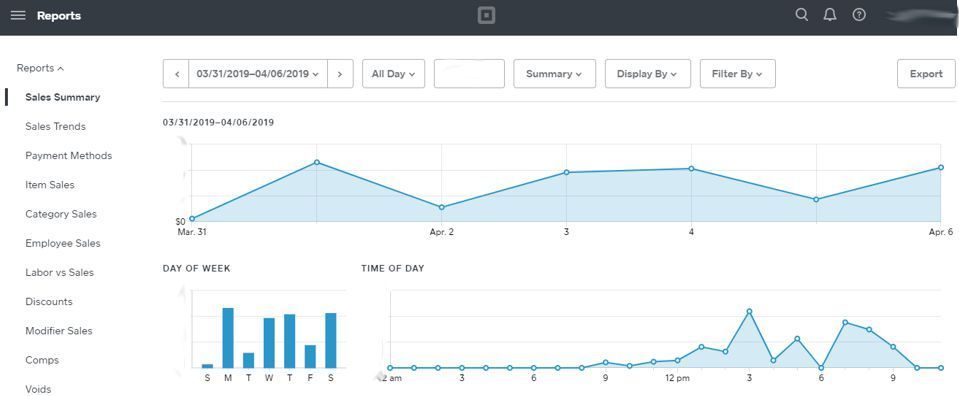Open Category Sales report

[61, 214]
